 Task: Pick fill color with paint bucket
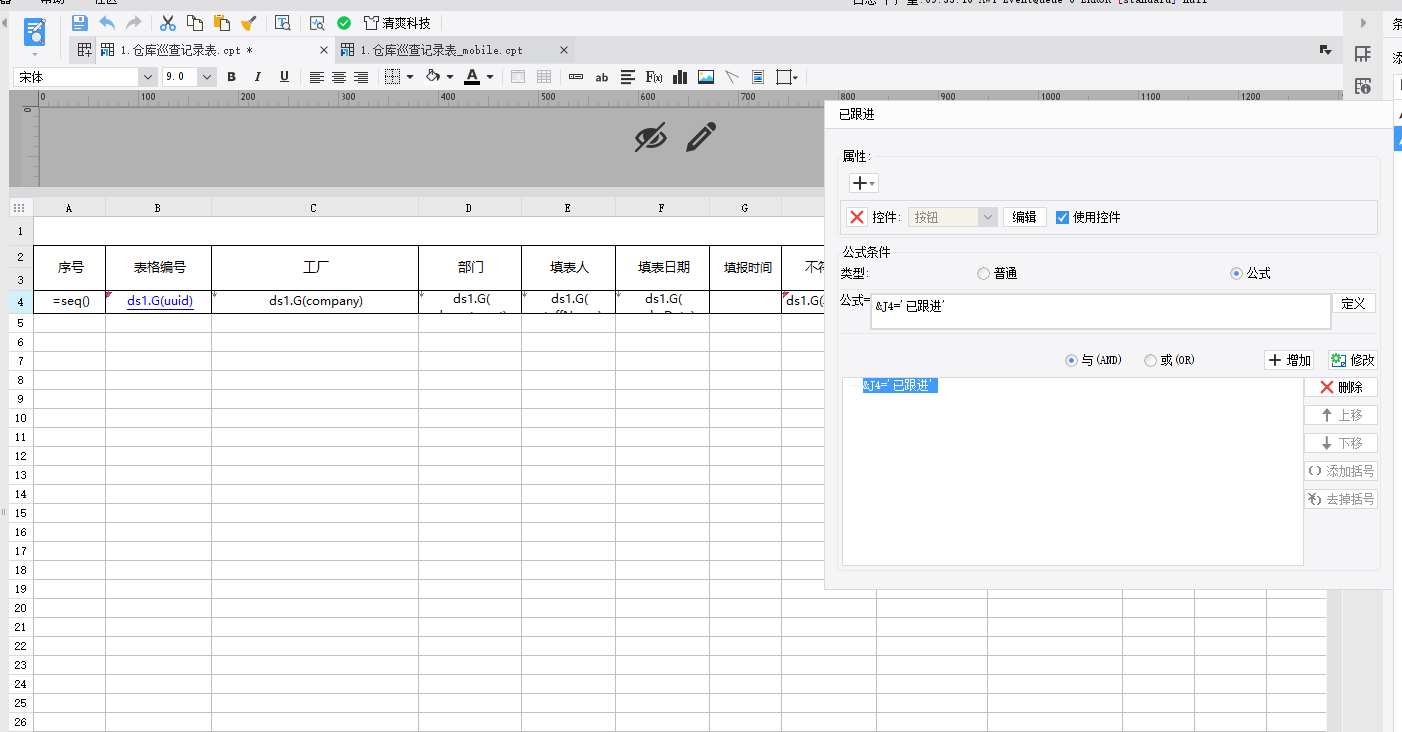coord(433,77)
